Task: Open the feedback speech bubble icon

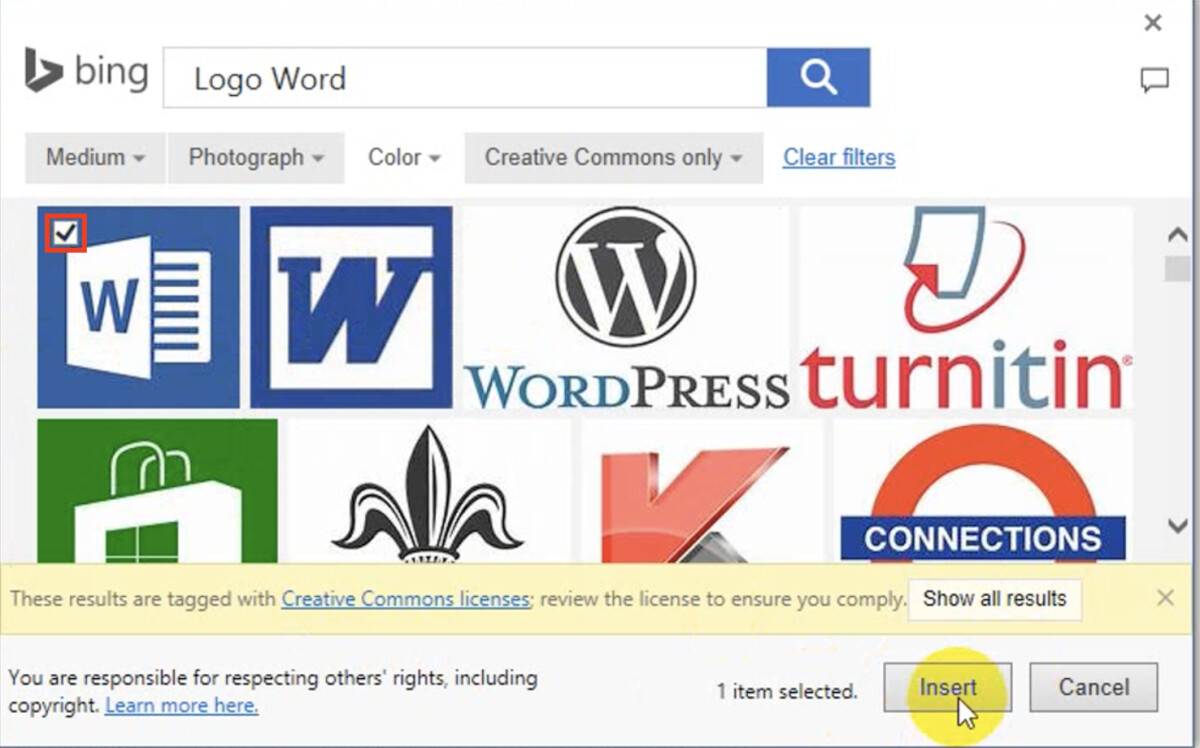Action: coord(1154,80)
